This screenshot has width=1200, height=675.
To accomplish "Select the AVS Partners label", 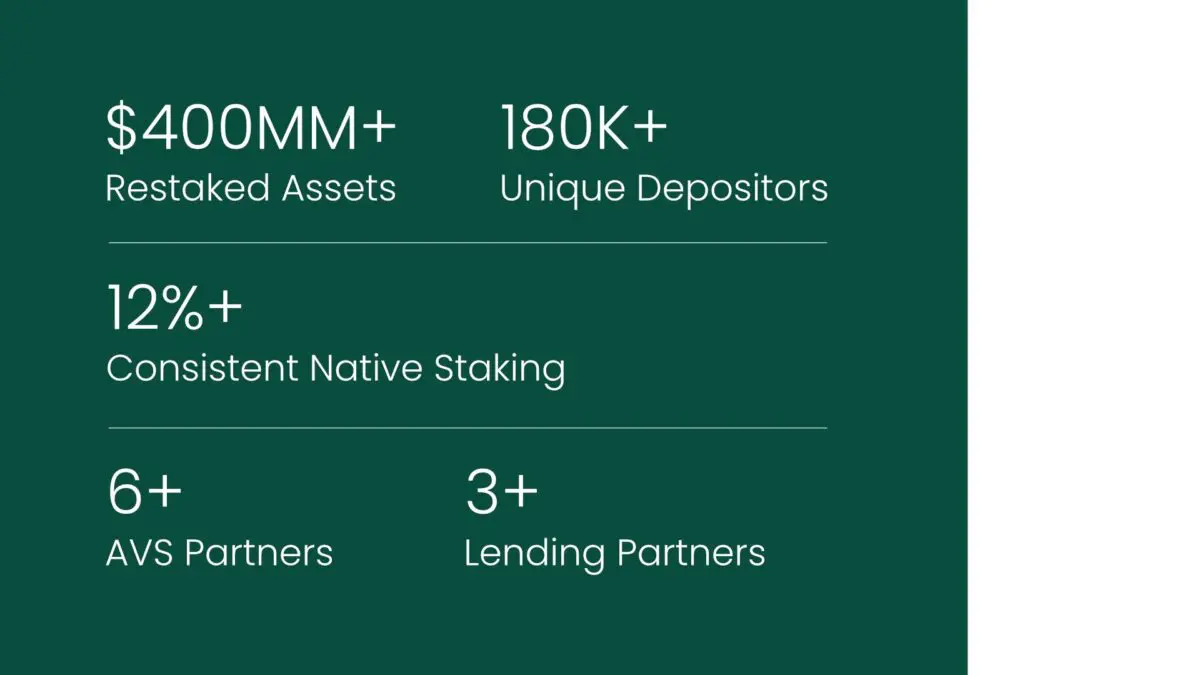I will 220,552.
